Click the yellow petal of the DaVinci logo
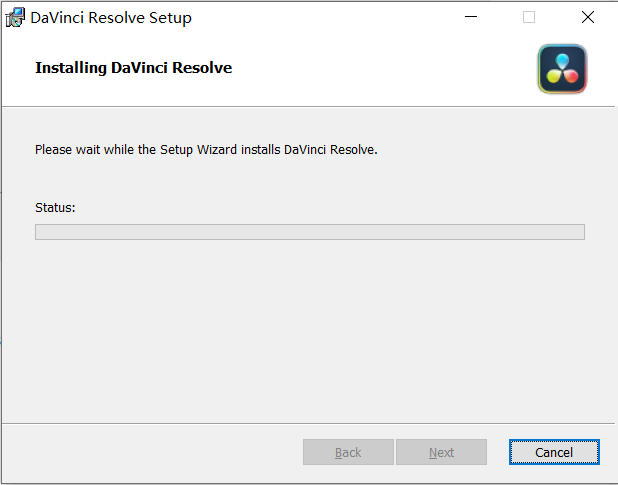618x485 pixels. point(553,76)
